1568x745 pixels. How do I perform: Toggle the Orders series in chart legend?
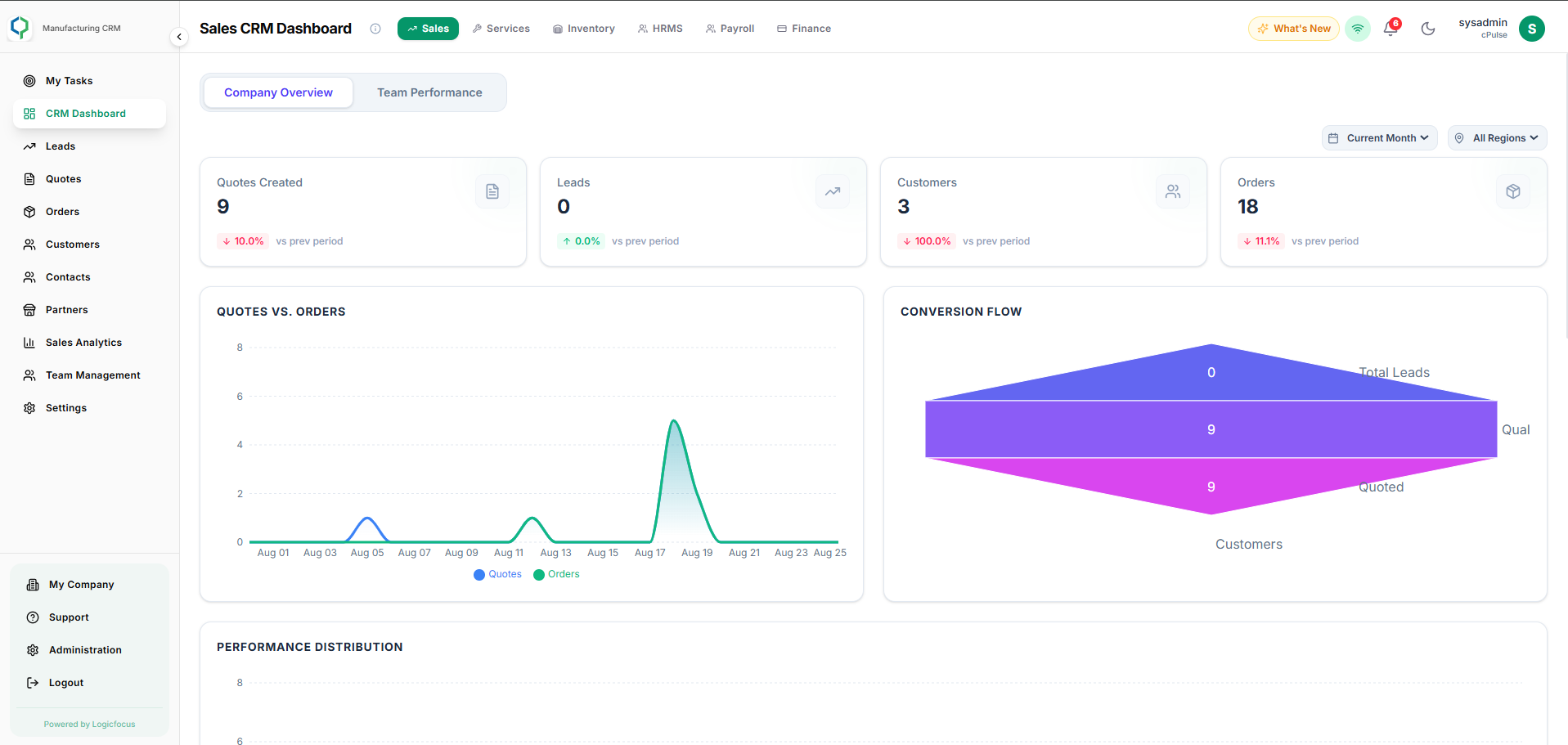tap(556, 574)
